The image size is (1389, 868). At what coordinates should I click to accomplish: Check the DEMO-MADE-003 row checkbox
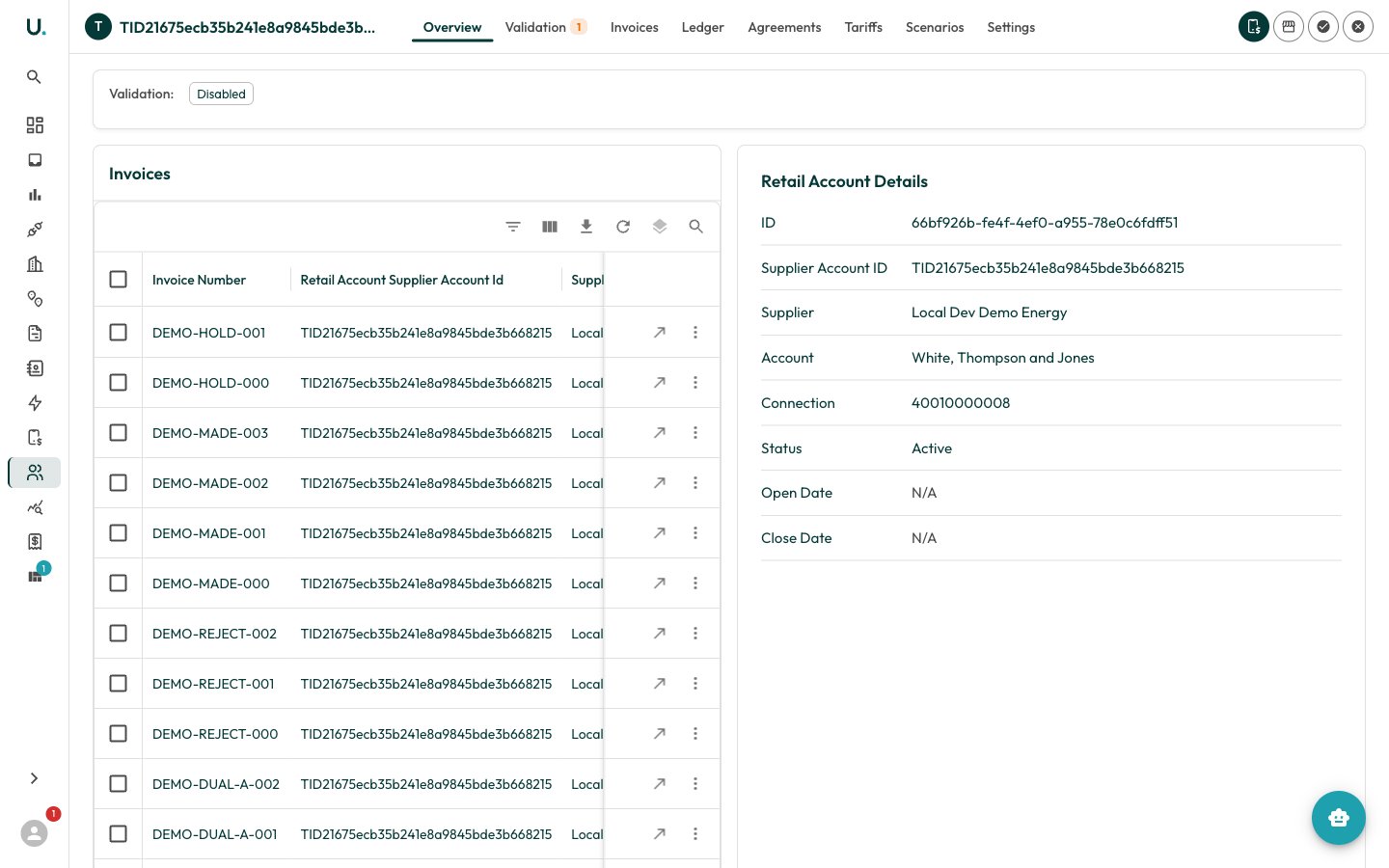pos(119,433)
